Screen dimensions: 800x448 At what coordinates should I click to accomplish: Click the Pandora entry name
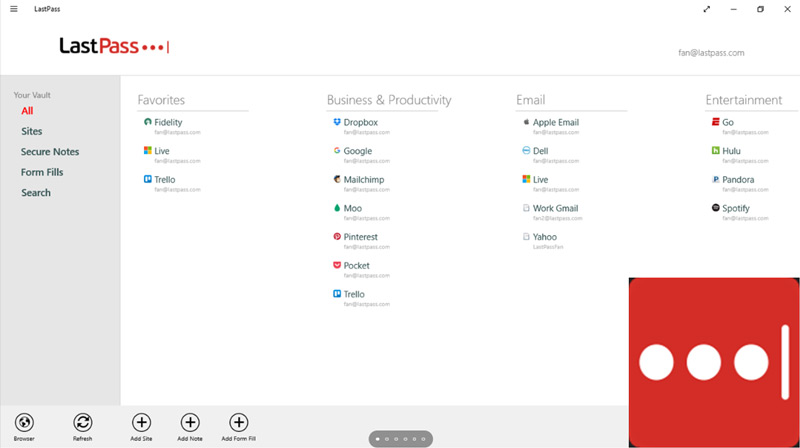tap(738, 180)
